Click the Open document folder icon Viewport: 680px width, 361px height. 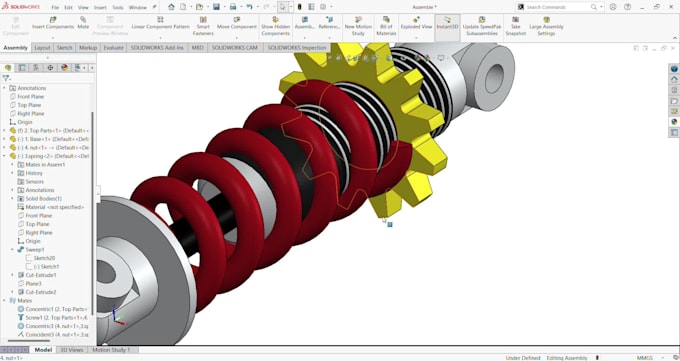(199, 7)
